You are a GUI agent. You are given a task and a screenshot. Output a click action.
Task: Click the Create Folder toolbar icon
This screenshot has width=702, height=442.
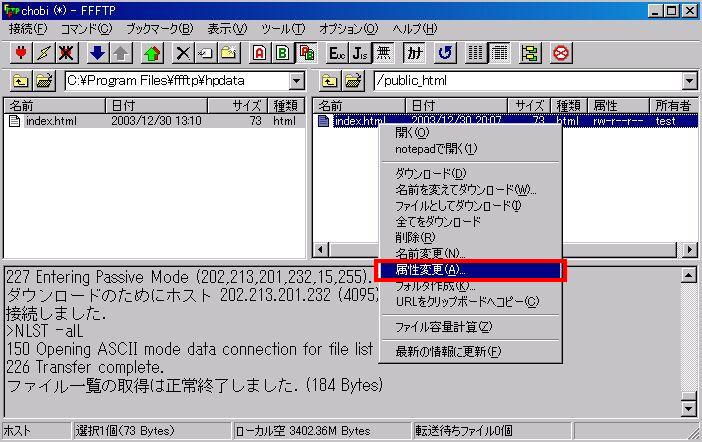pos(229,53)
